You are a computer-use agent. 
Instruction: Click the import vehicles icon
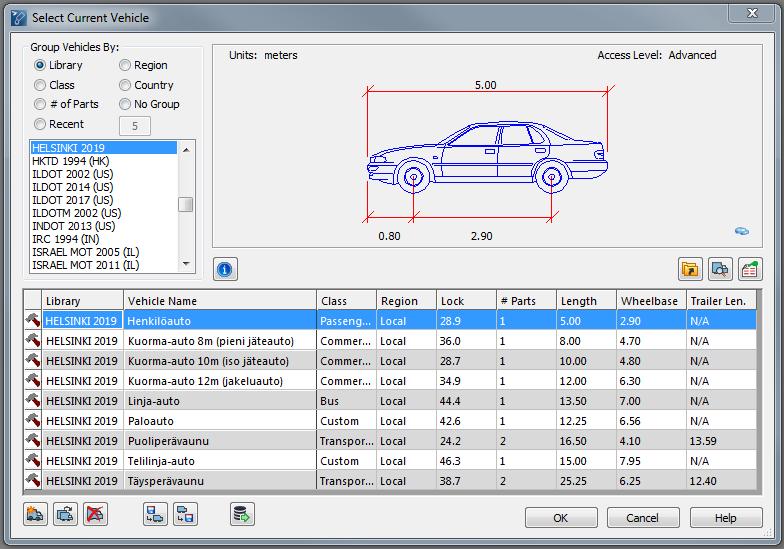156,514
